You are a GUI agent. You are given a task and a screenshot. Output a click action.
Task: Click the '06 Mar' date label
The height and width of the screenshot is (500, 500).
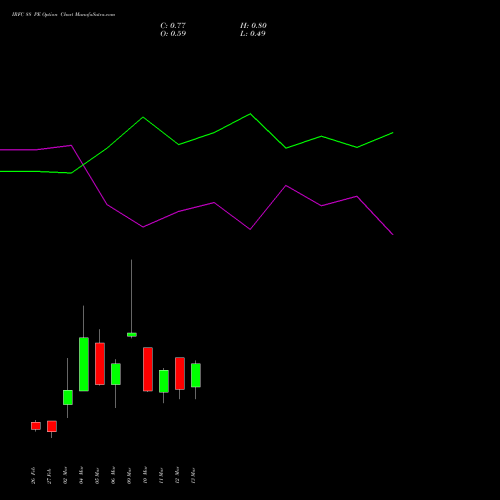[113, 475]
